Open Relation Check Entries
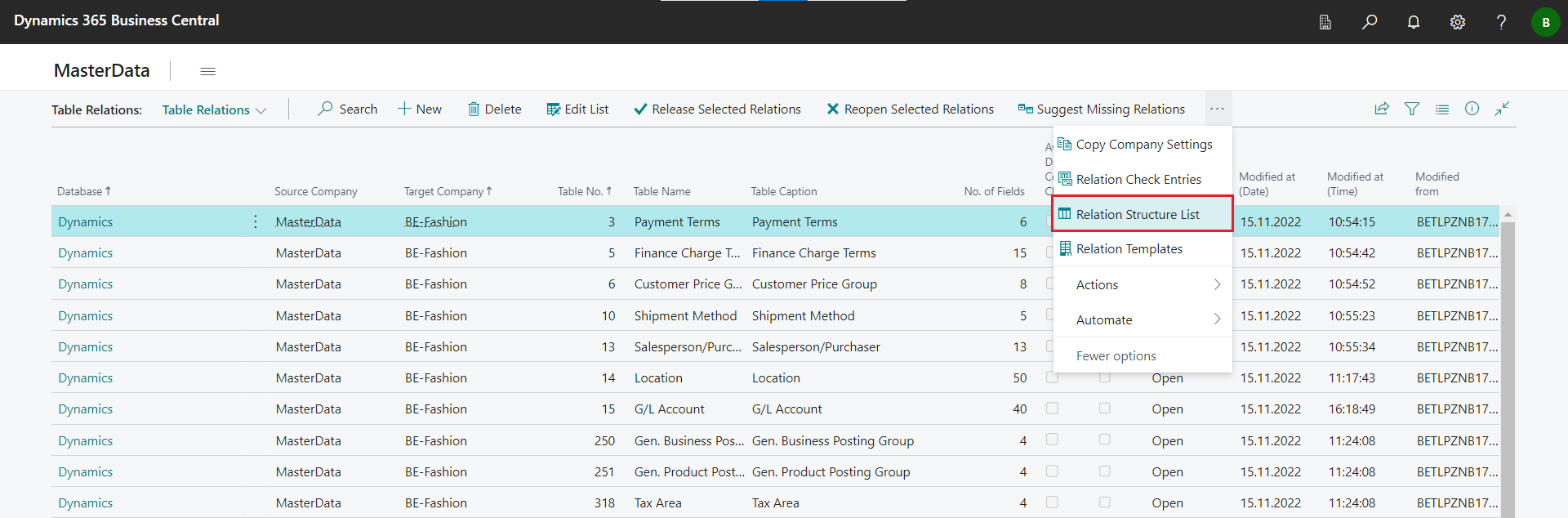The width and height of the screenshot is (1568, 518). coord(1143,179)
